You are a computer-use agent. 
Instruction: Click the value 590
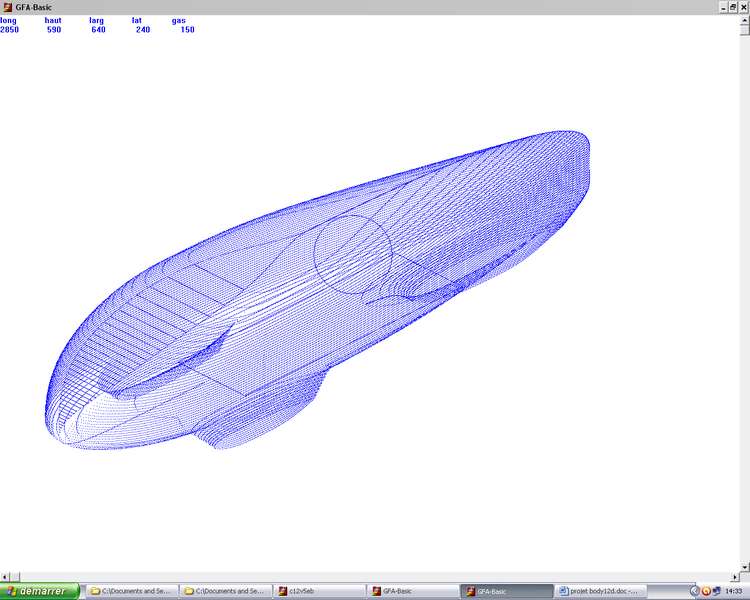pos(54,30)
